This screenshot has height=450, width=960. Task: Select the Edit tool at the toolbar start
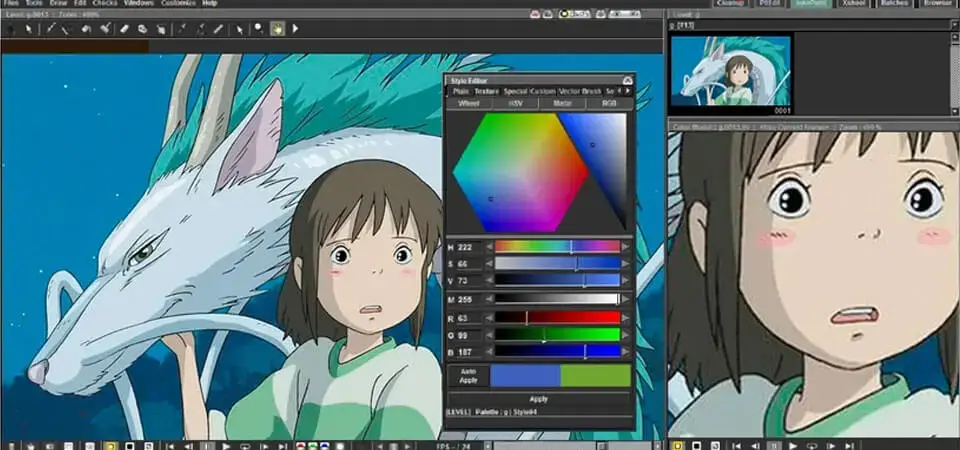[10, 29]
